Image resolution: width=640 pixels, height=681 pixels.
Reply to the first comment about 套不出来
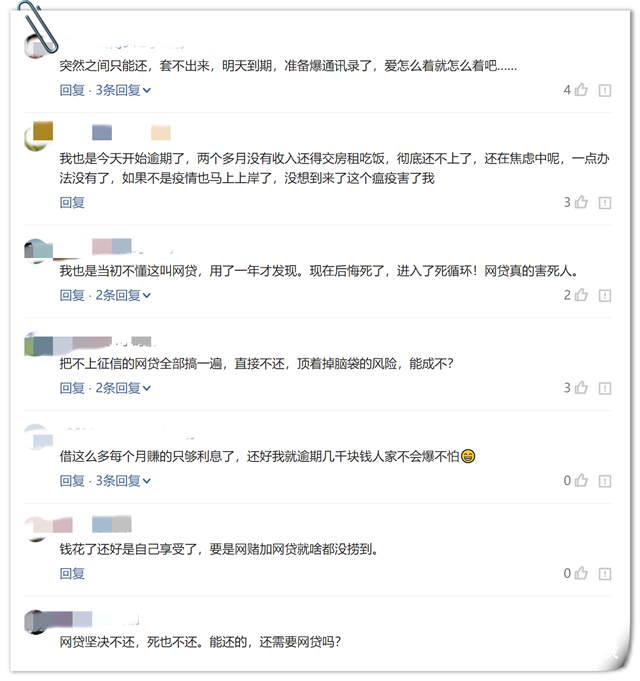[x=72, y=90]
